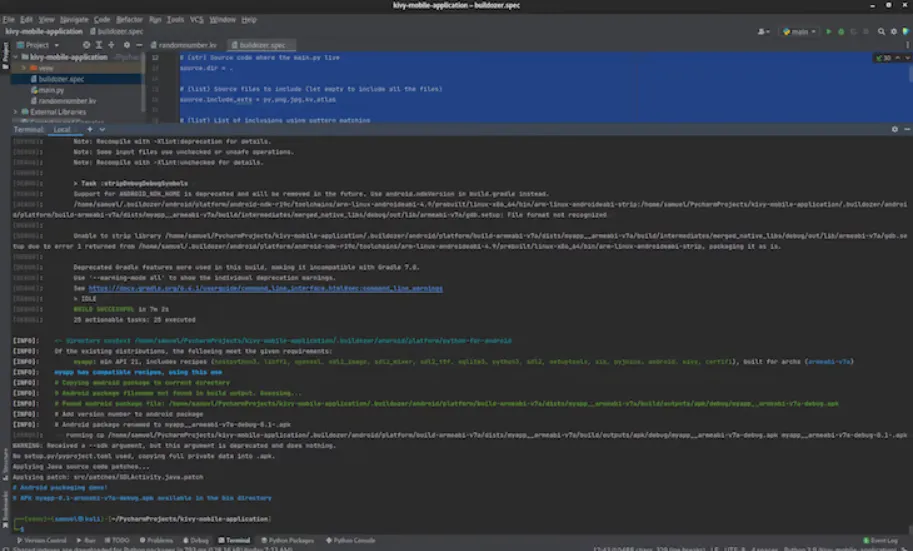Open the Help menu
This screenshot has height=551, width=913.
tap(249, 19)
